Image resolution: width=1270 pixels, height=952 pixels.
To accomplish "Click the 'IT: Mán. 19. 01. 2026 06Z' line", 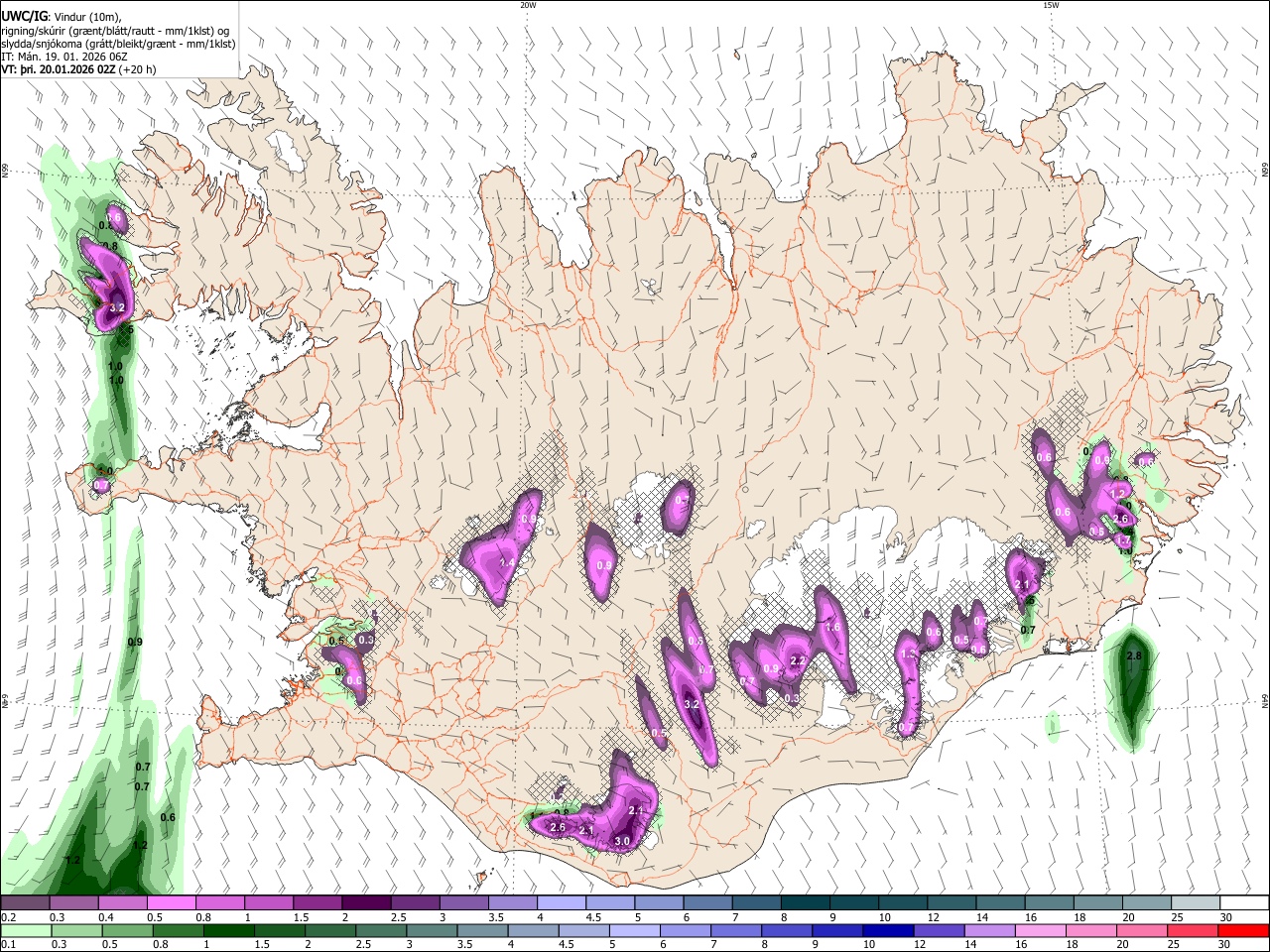I will 64,57.
